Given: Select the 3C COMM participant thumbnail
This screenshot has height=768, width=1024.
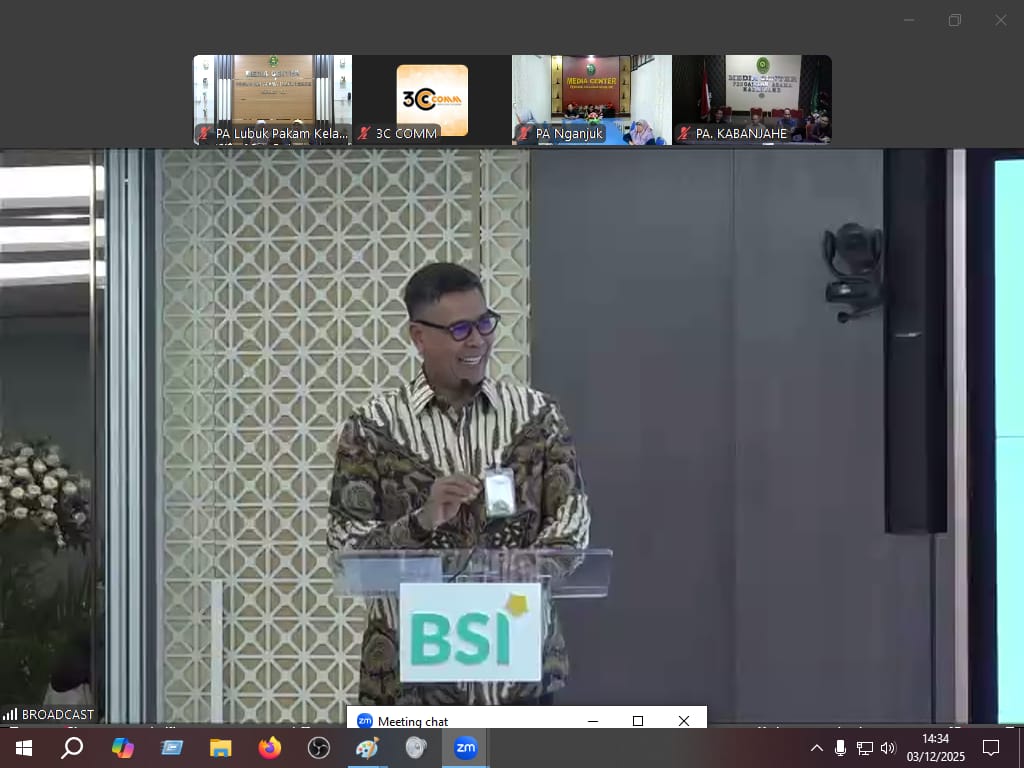Looking at the screenshot, I should 432,100.
